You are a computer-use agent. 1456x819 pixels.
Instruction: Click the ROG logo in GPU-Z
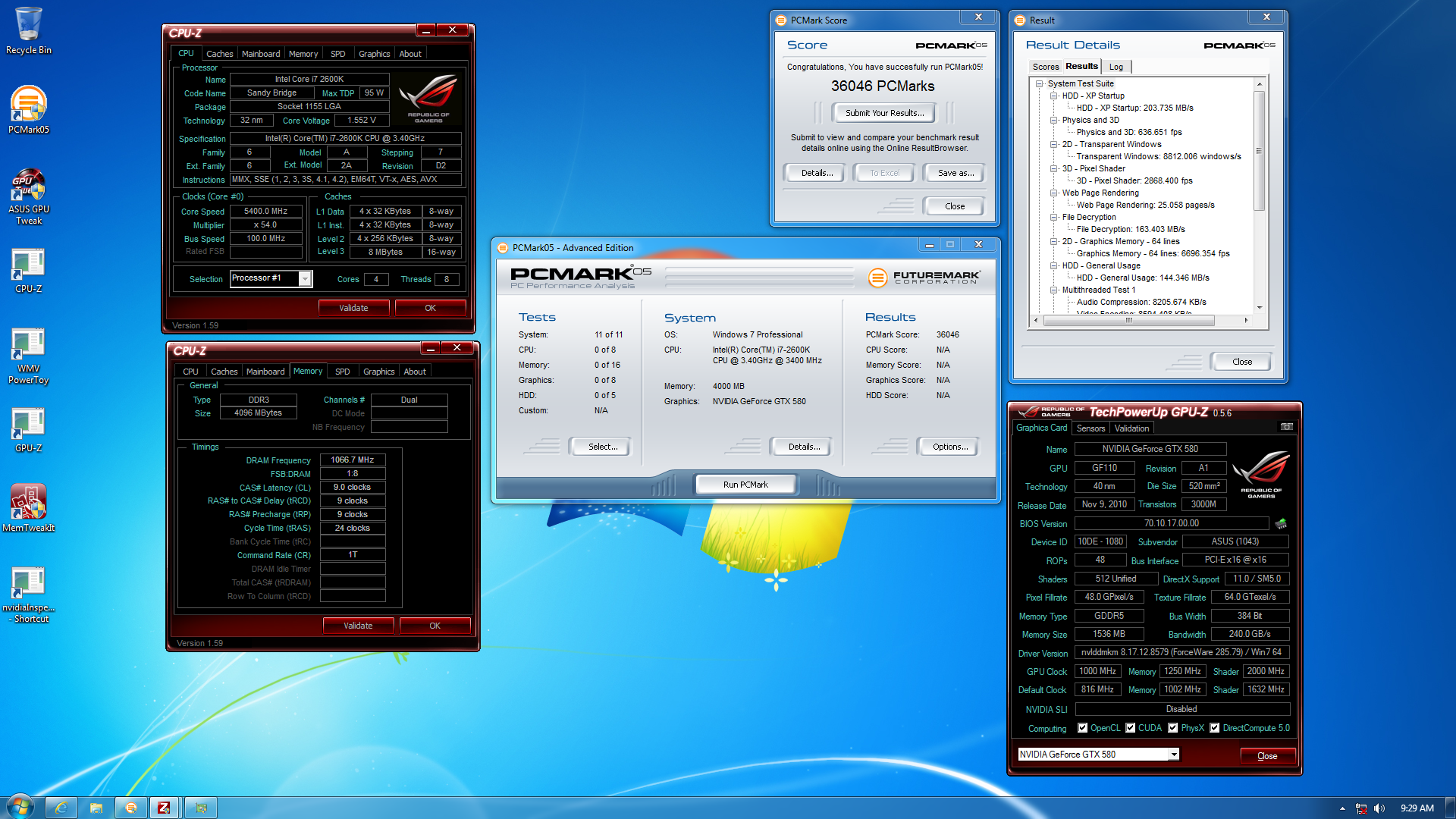click(1260, 473)
